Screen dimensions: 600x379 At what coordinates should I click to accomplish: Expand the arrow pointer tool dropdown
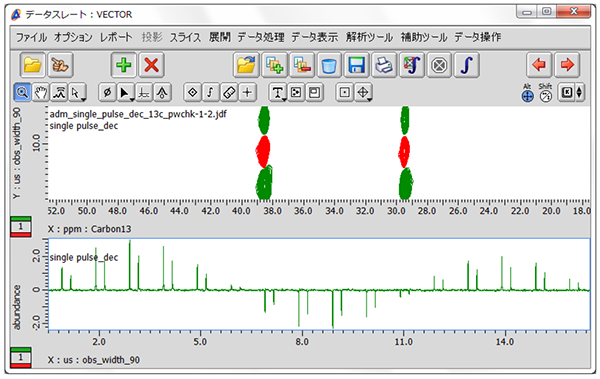pyautogui.click(x=83, y=99)
